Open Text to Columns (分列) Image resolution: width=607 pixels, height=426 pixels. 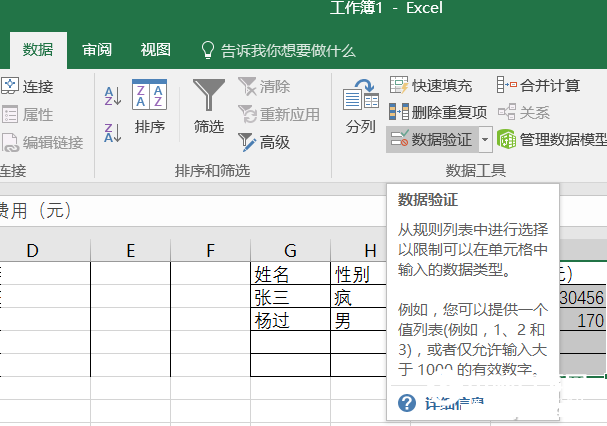tap(360, 108)
